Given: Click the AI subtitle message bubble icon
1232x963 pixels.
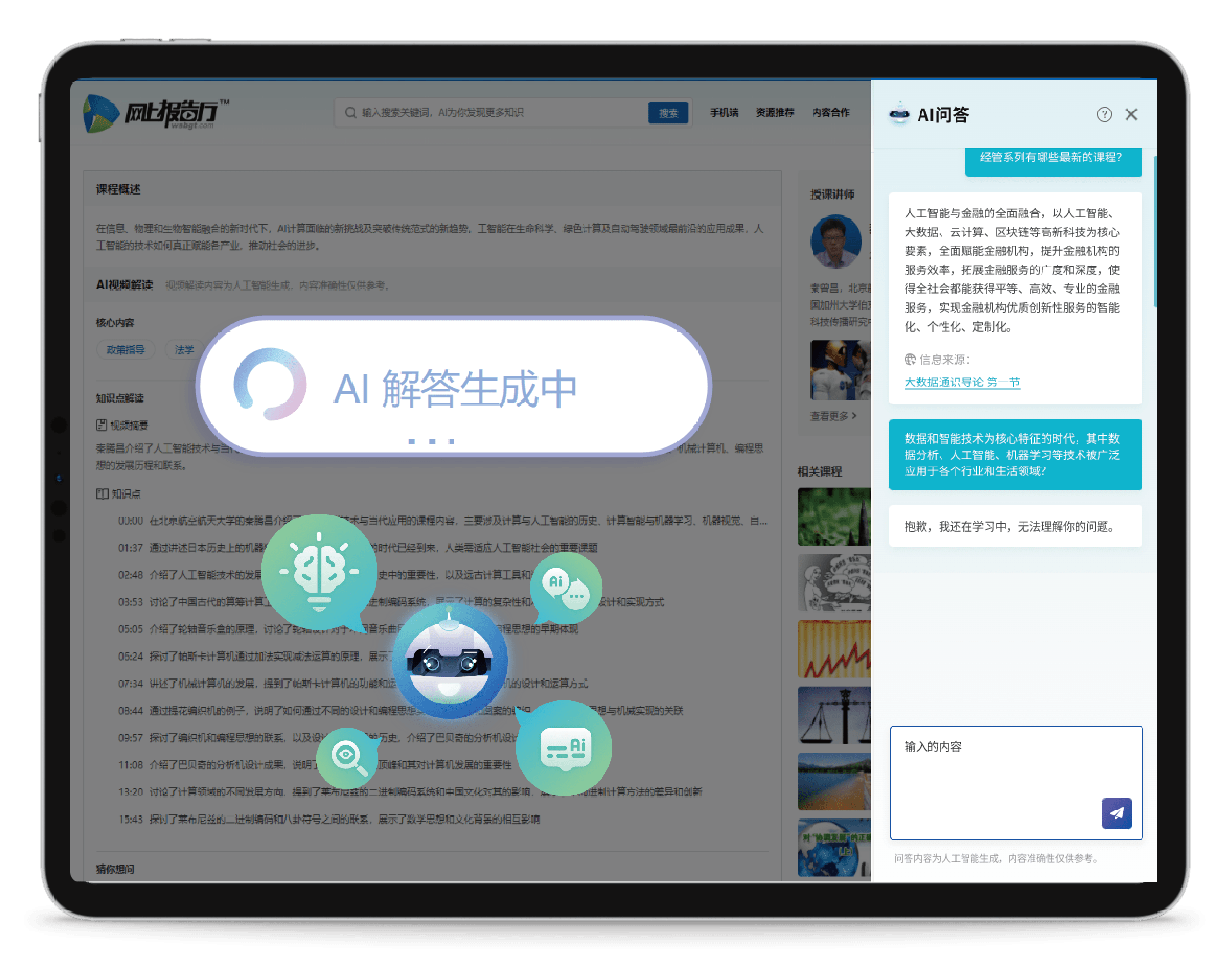Looking at the screenshot, I should click(x=565, y=748).
